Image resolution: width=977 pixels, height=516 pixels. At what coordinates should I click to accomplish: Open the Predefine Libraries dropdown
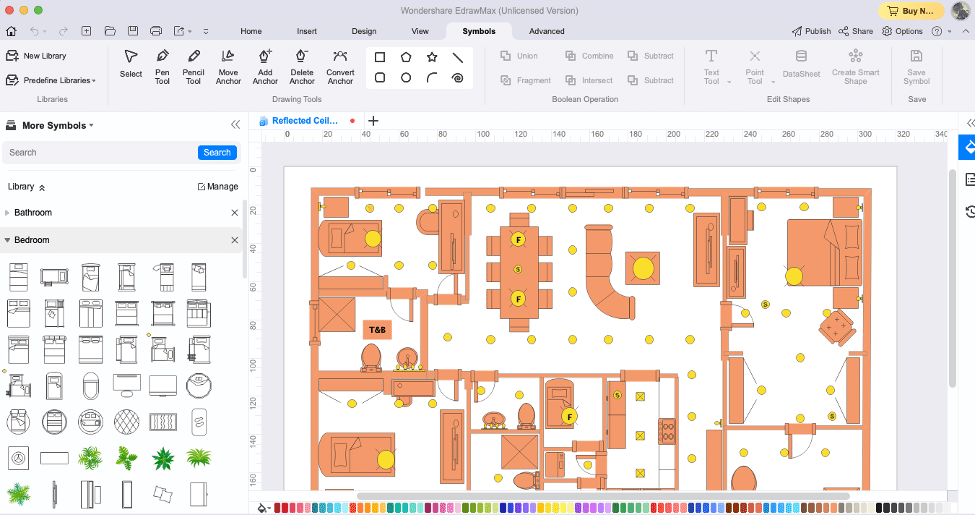pos(50,80)
